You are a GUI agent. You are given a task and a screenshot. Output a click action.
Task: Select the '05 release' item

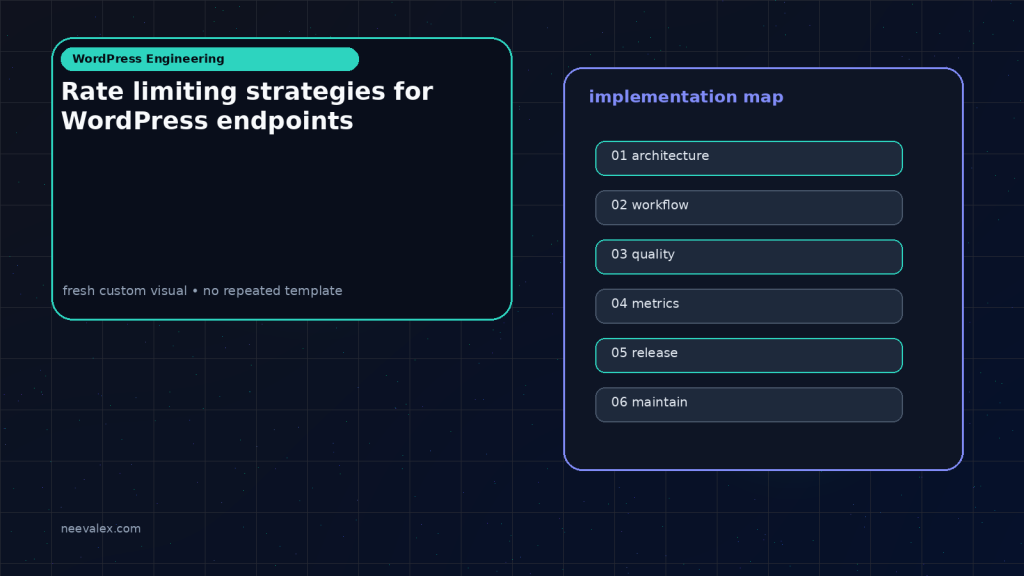(748, 355)
